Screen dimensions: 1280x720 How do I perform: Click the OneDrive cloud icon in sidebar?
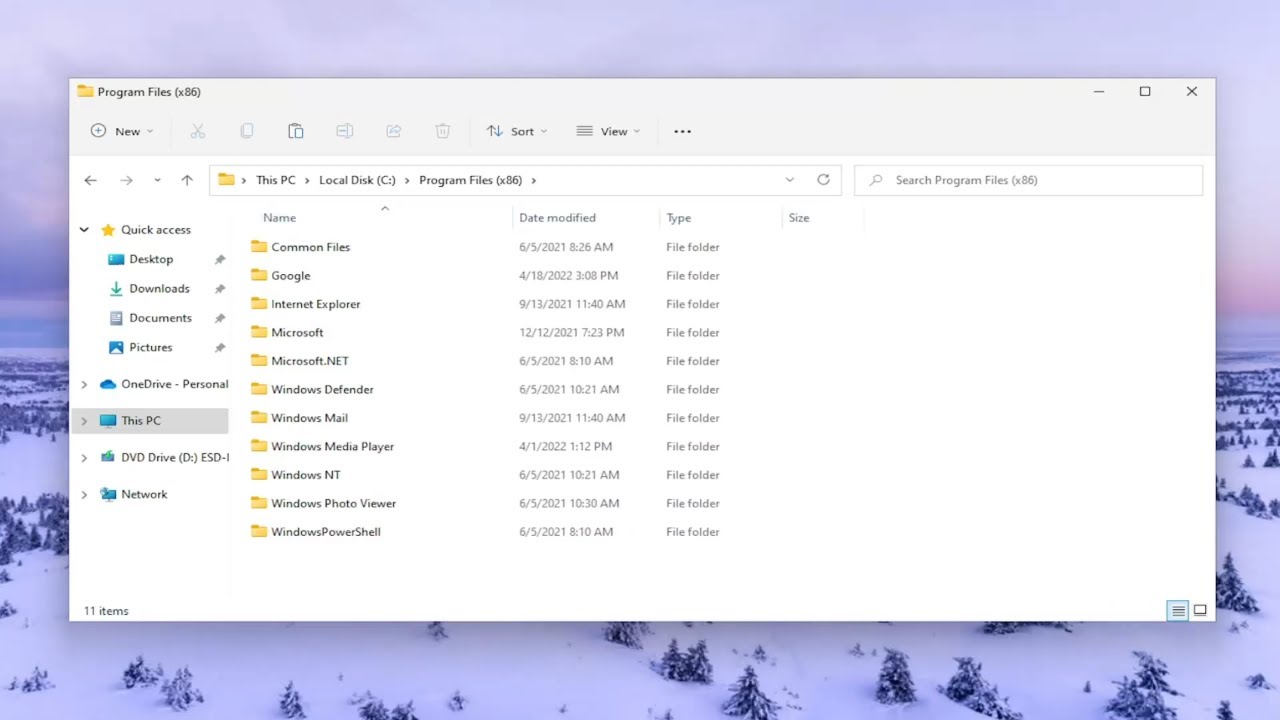pyautogui.click(x=108, y=384)
